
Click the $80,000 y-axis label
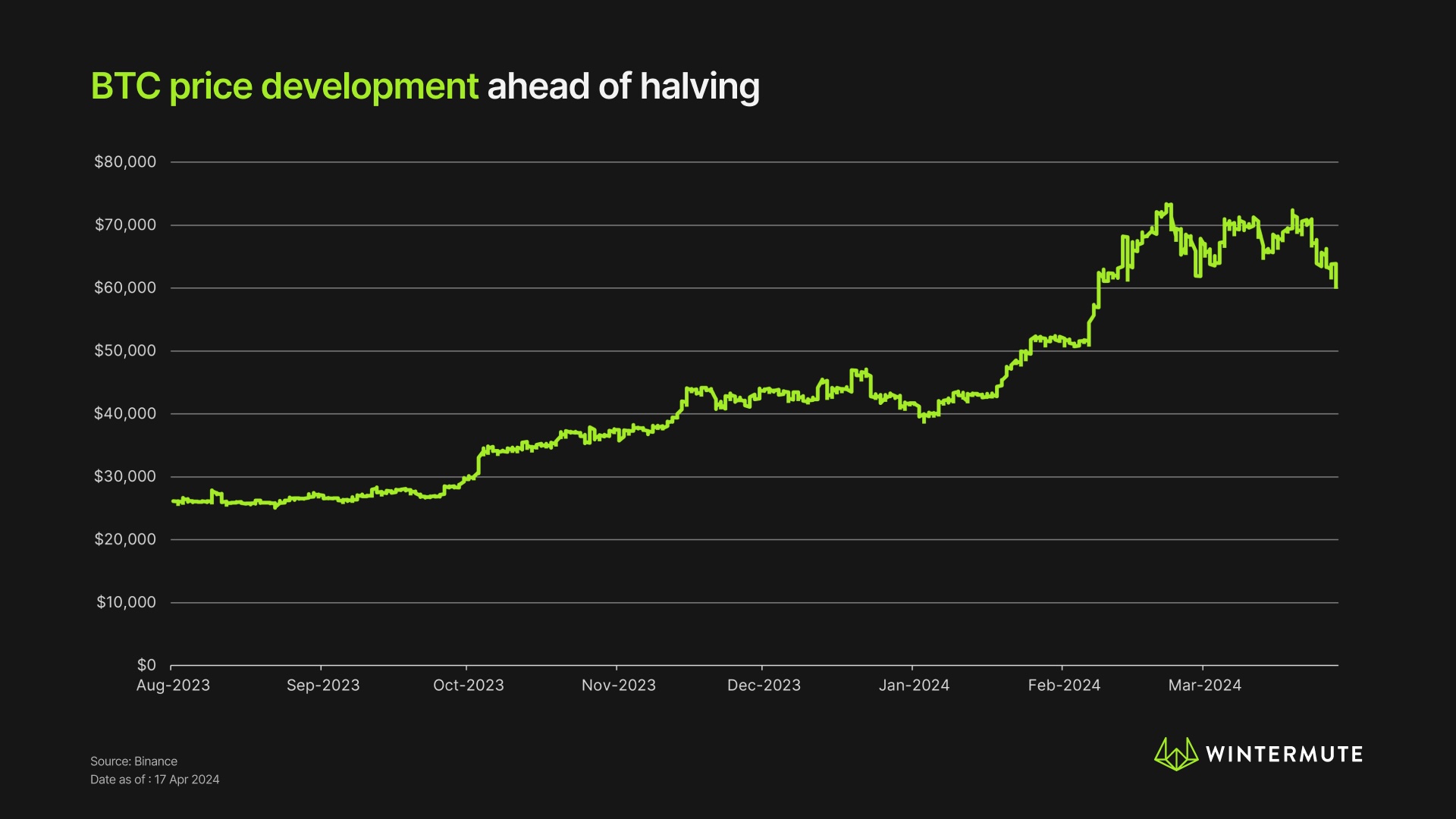point(125,162)
